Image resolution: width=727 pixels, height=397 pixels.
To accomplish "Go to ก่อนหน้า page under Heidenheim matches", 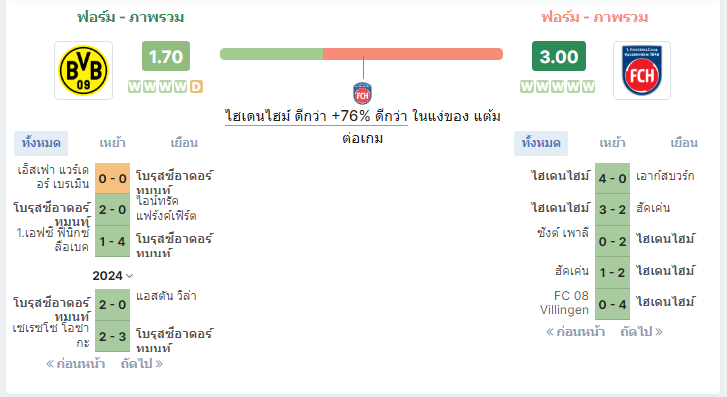I will 575,332.
